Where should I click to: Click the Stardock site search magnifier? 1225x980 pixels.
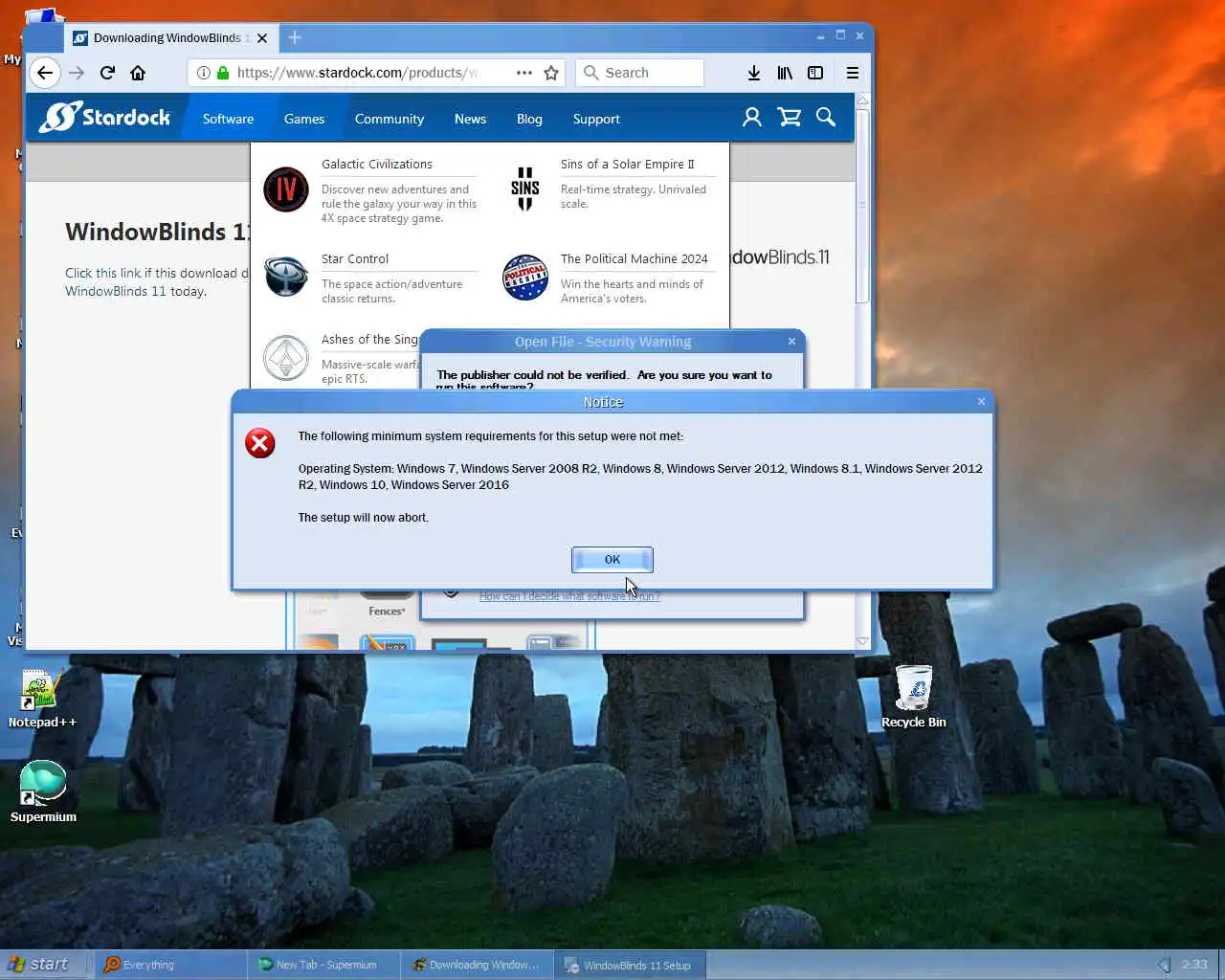826,118
